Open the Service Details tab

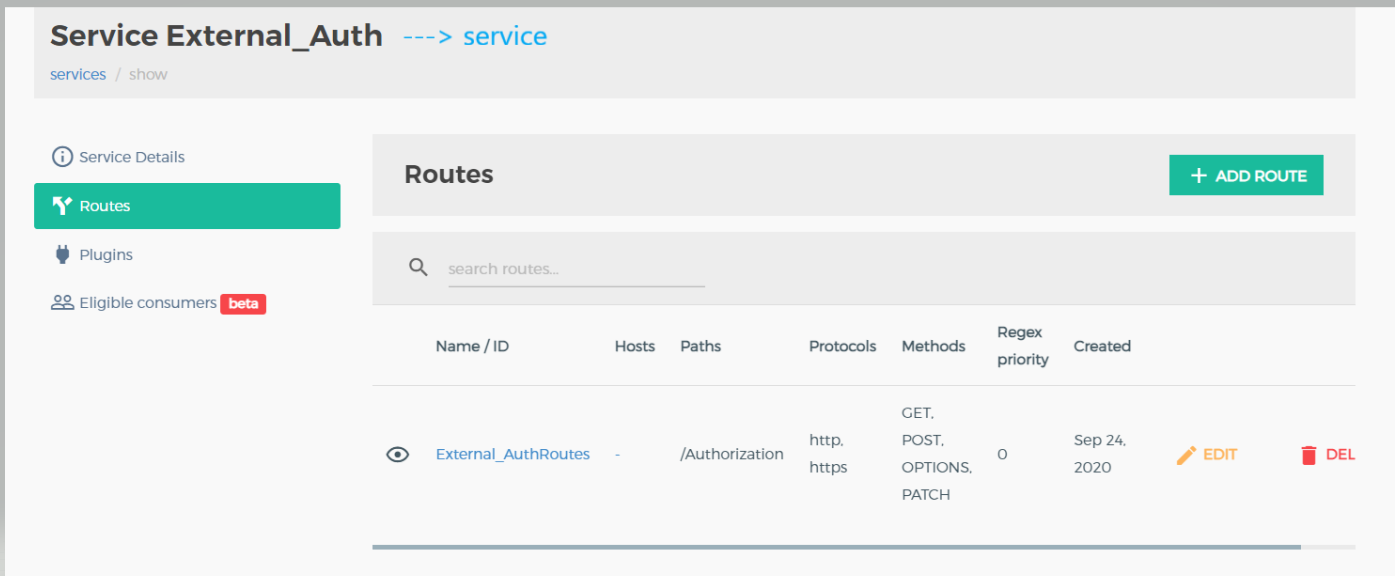pyautogui.click(x=131, y=157)
